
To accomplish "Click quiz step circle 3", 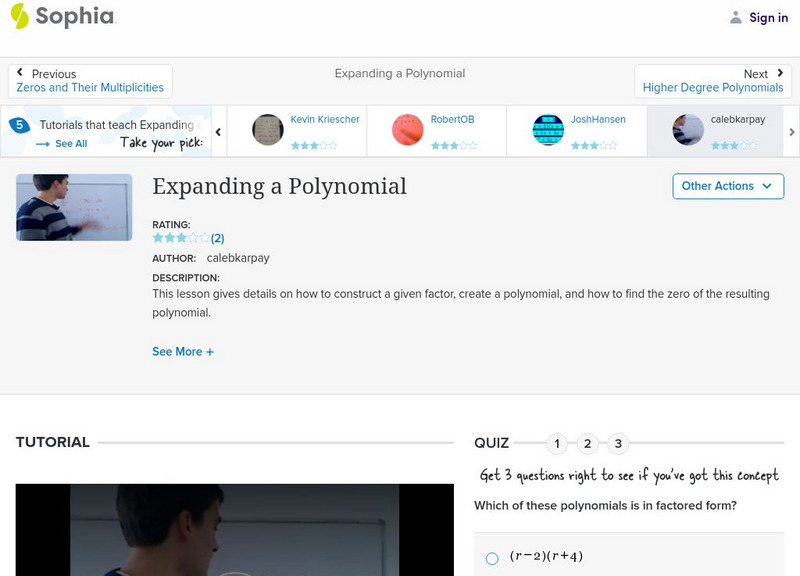I will (620, 442).
